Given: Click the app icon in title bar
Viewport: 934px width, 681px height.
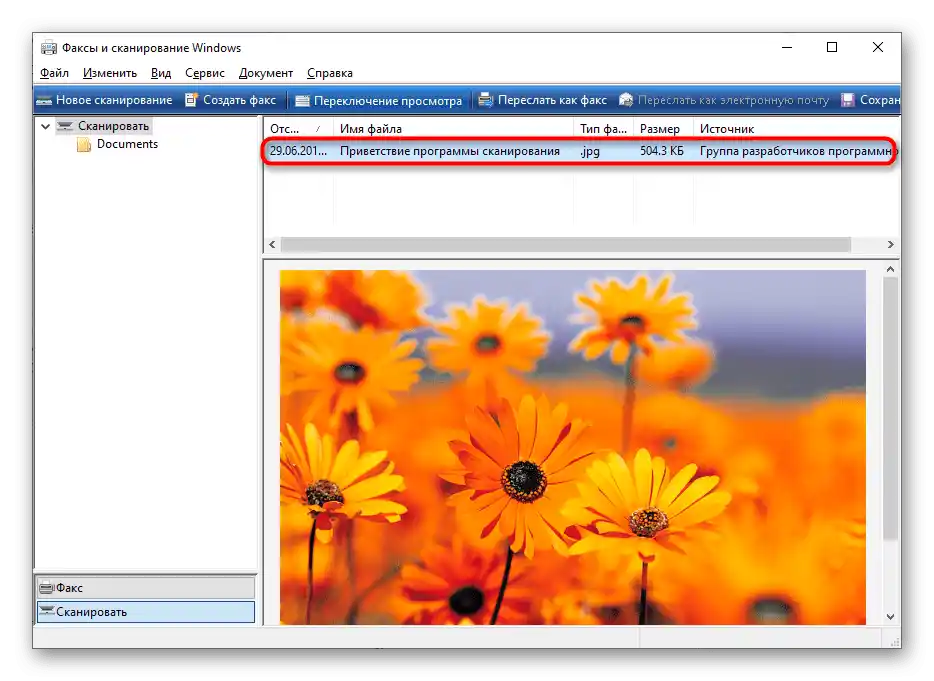Looking at the screenshot, I should pyautogui.click(x=49, y=48).
